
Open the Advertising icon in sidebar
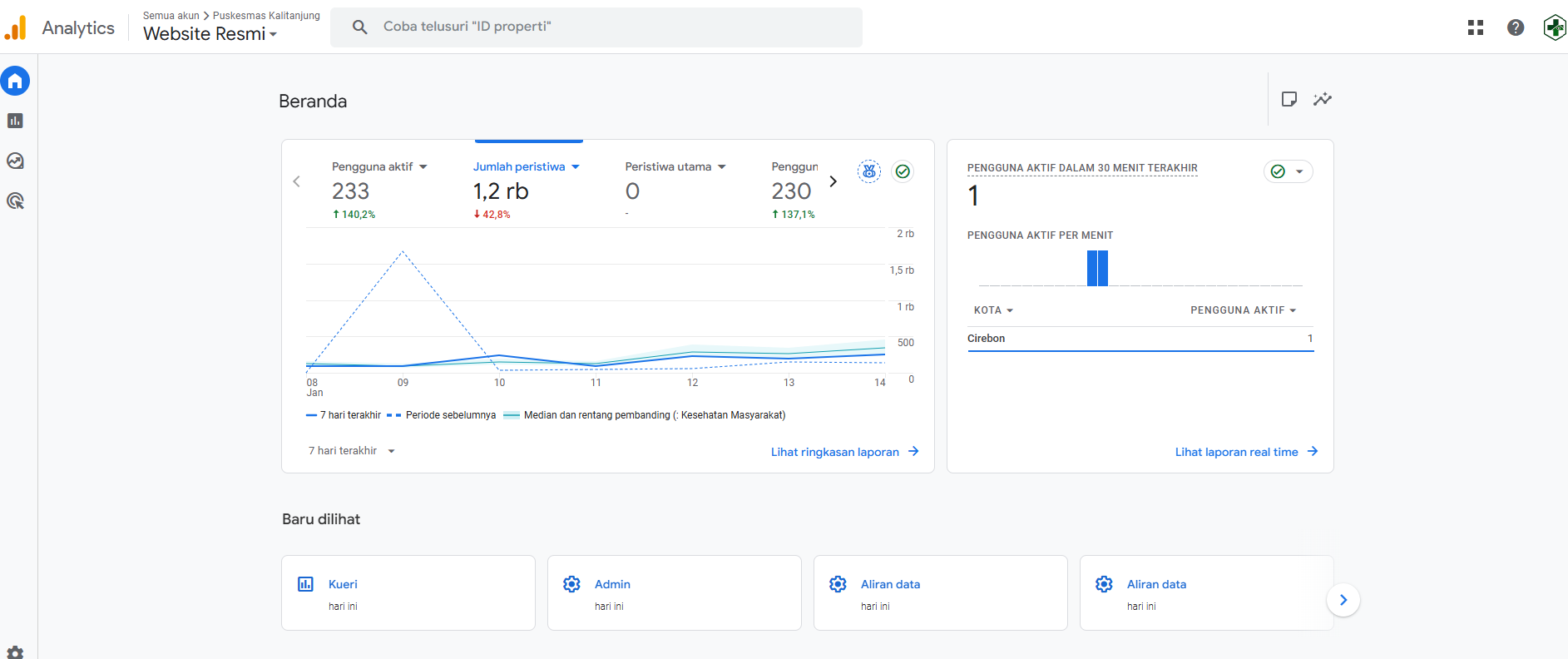(x=15, y=201)
